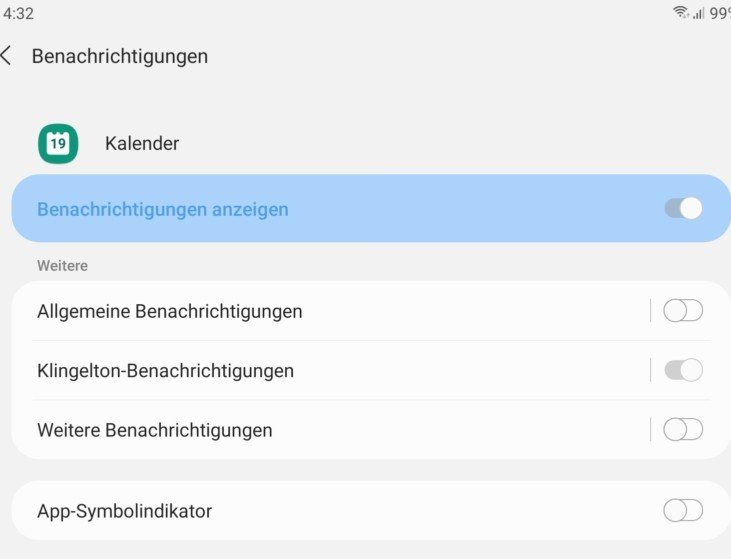This screenshot has height=559, width=731.
Task: Tap the Kalender app icon
Action: pyautogui.click(x=58, y=144)
